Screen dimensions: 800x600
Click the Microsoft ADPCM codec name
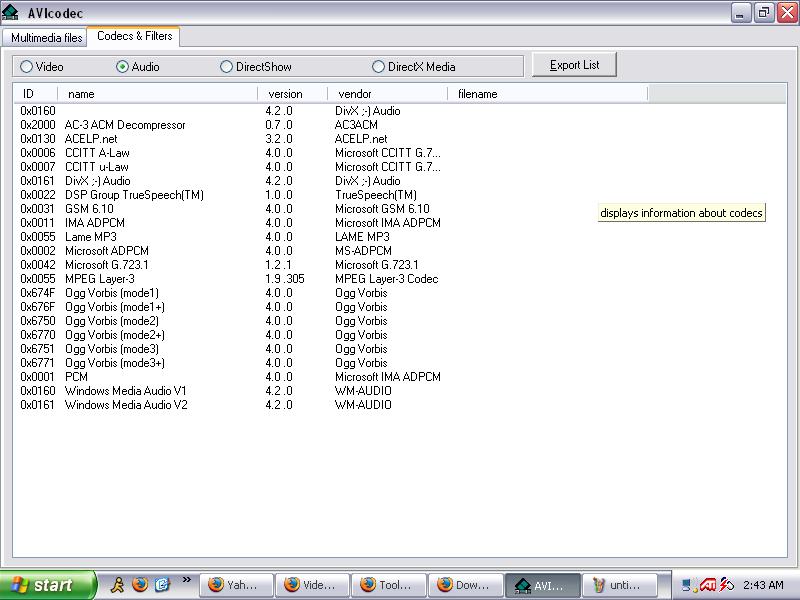[107, 251]
